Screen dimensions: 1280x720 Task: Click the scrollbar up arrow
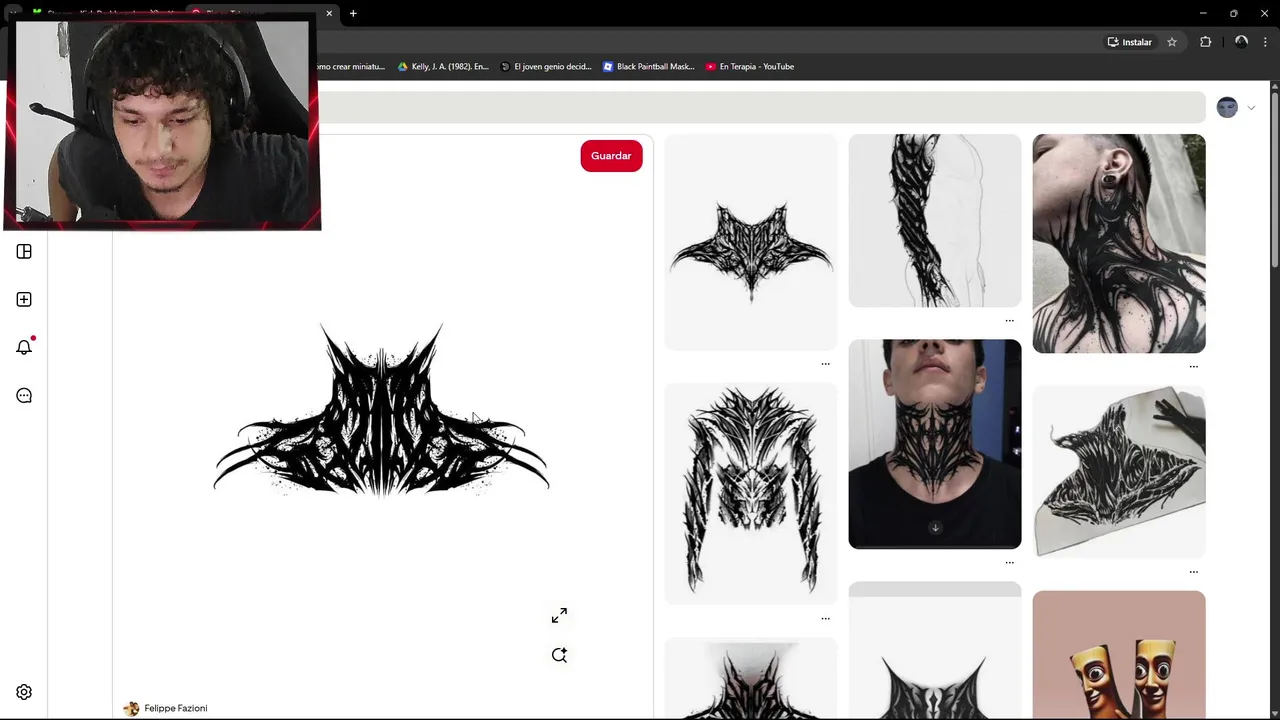[x=1273, y=87]
